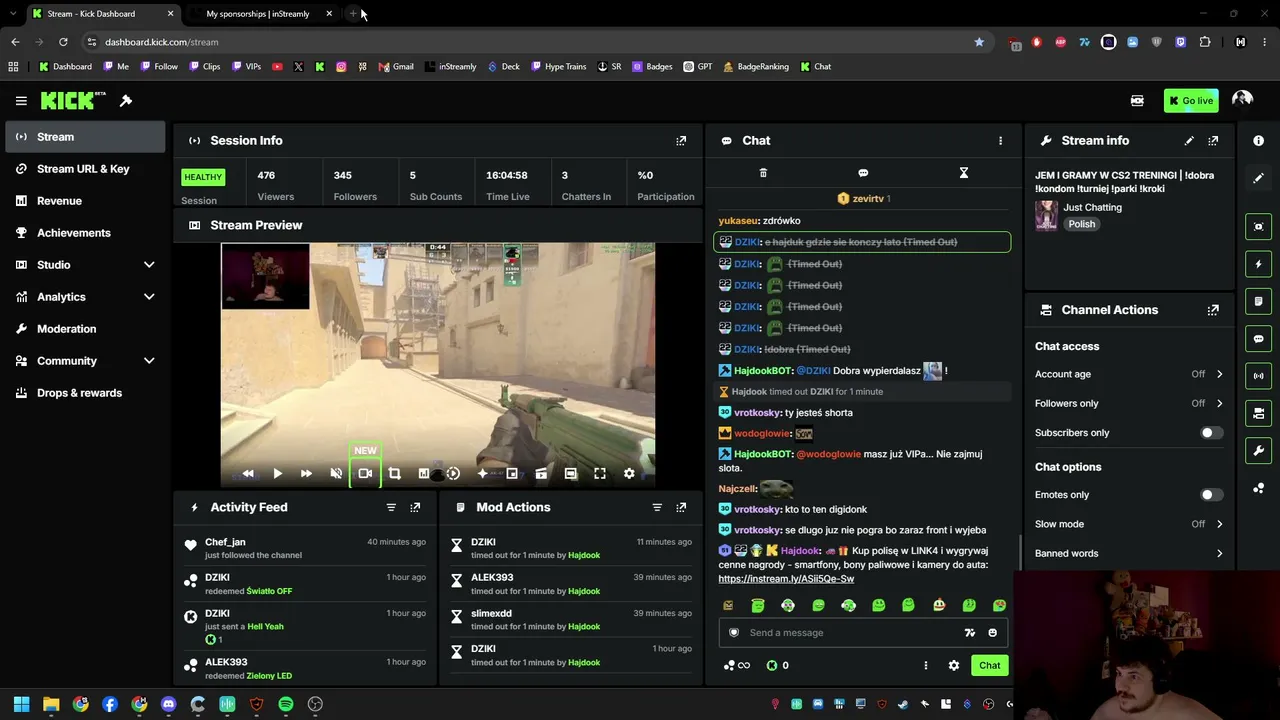Clear chat with the trash icon
Viewport: 1280px width, 720px height.
(x=763, y=173)
